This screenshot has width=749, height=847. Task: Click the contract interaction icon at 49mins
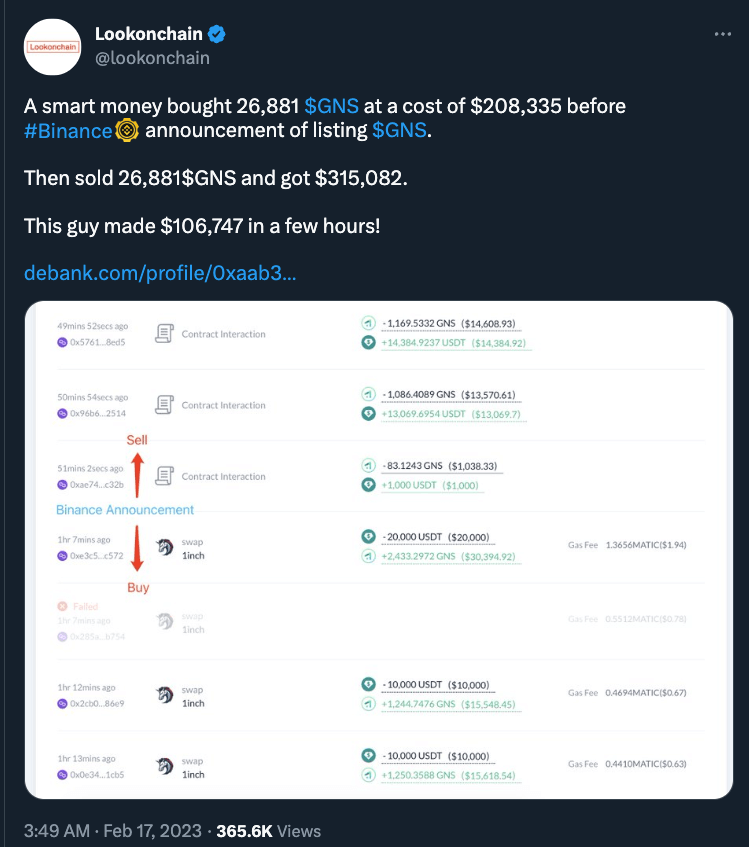(x=165, y=334)
